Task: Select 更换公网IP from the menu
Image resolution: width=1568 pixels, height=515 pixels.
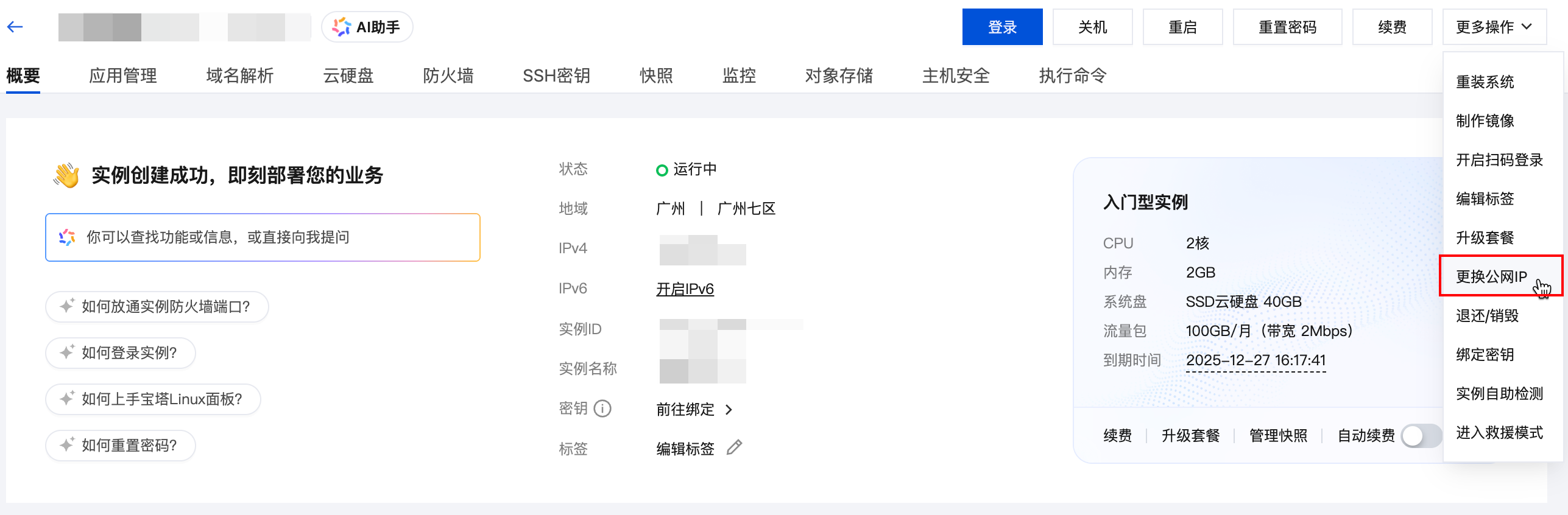Action: 1491,276
